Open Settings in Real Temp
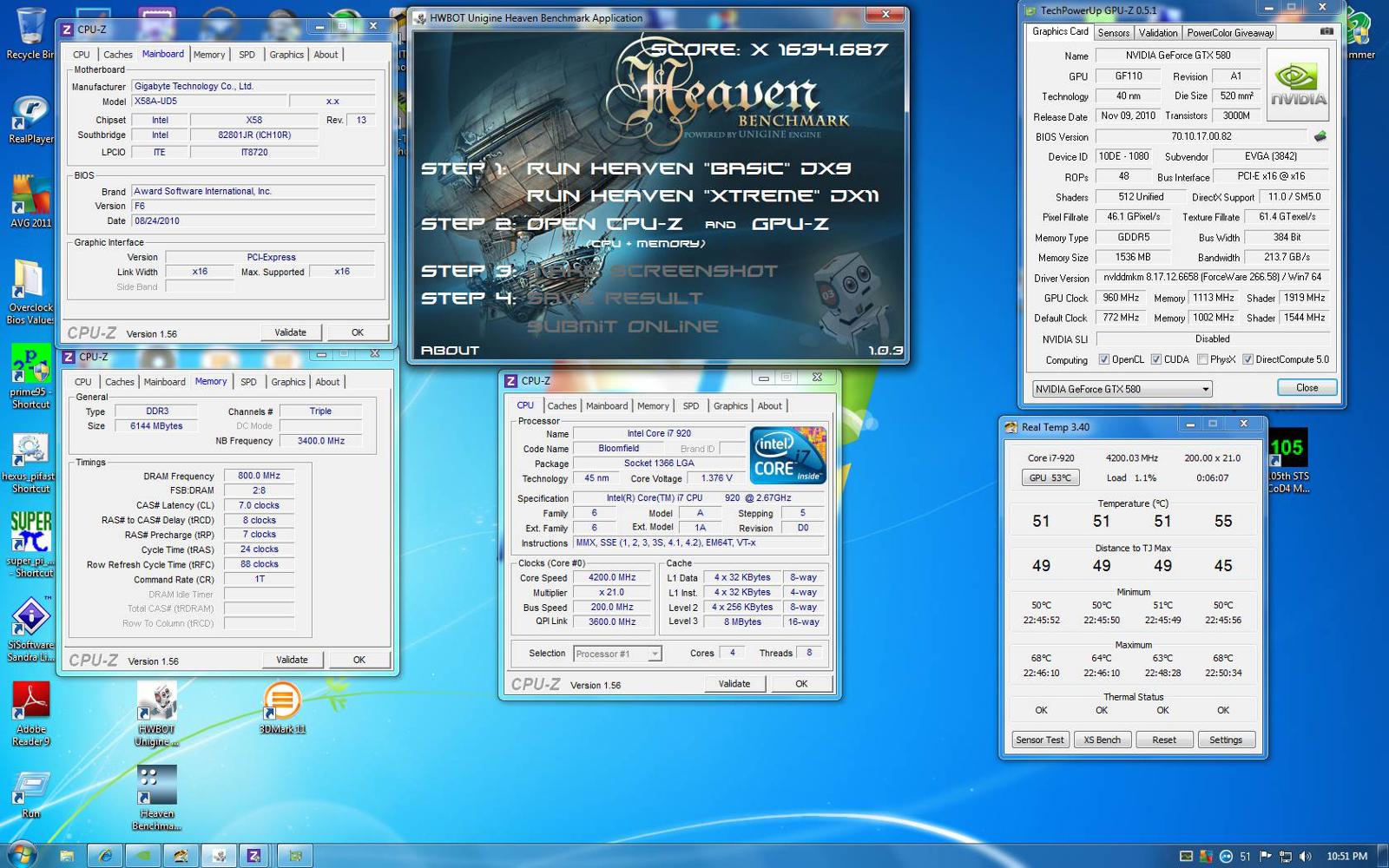Screen dimensions: 1389x868 (x=1226, y=740)
